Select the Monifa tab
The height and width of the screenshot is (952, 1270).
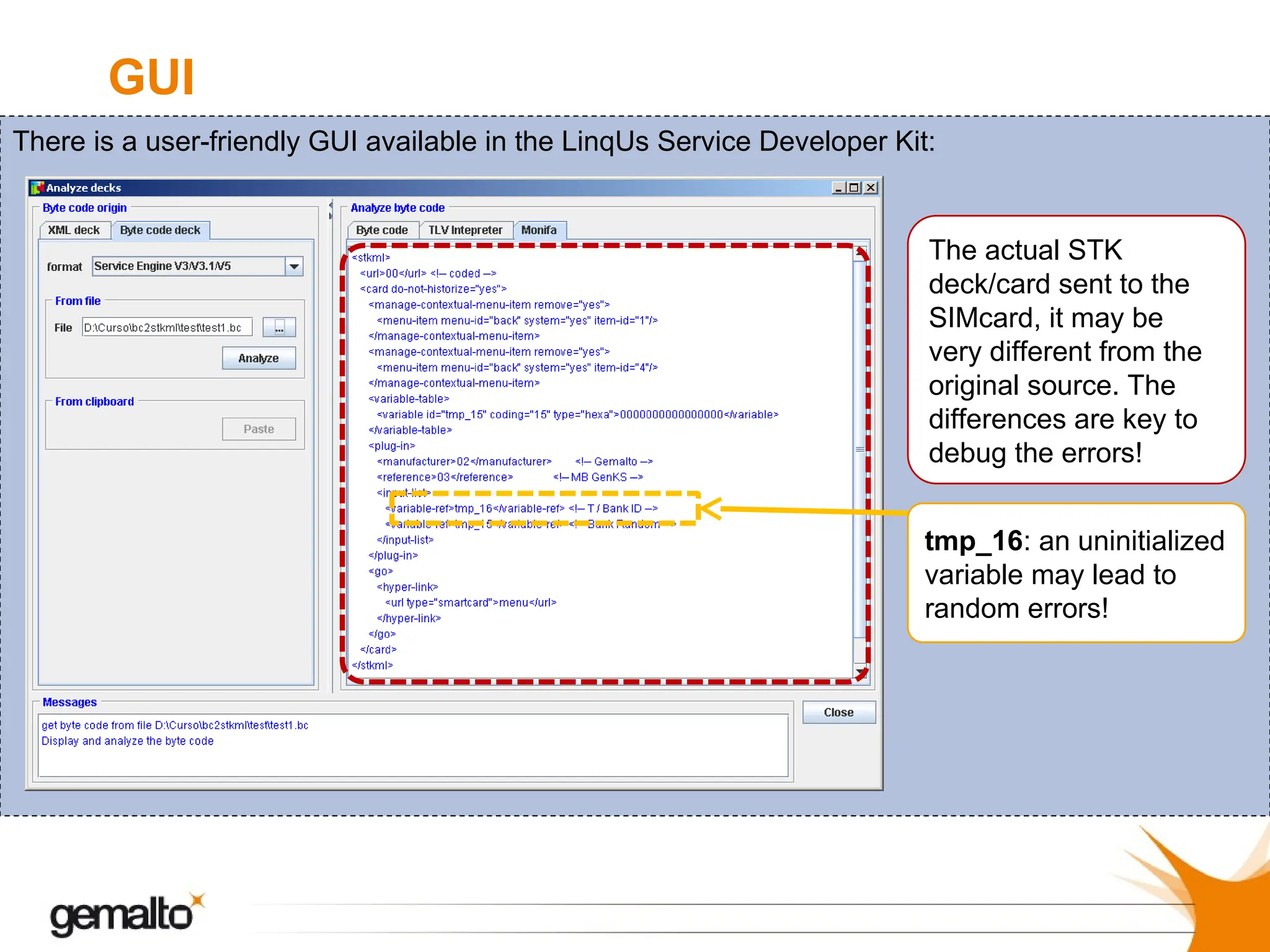coord(539,231)
